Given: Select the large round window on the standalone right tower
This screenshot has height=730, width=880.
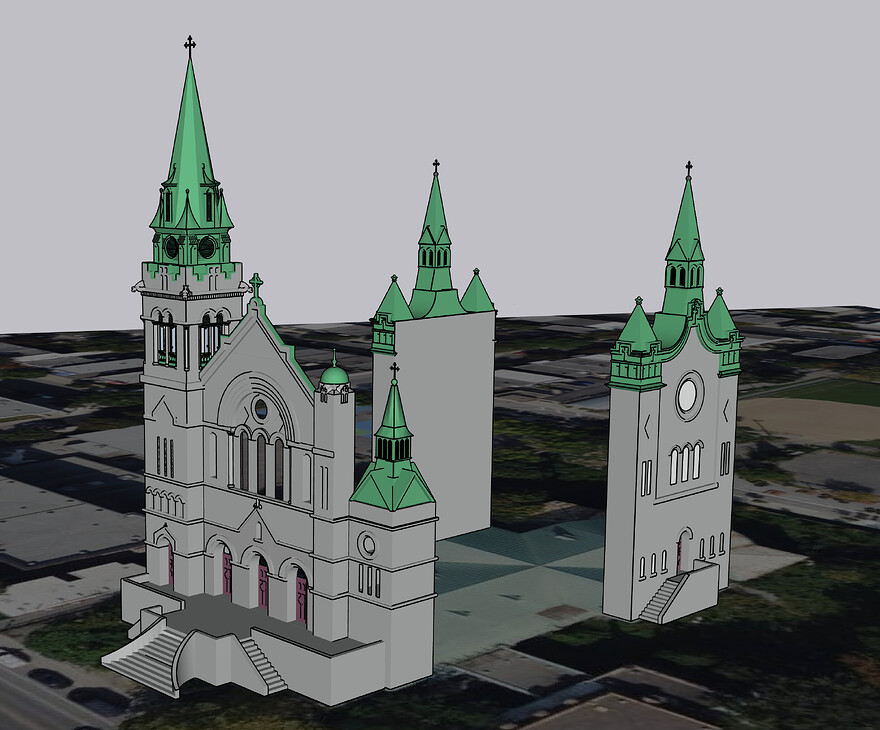Looking at the screenshot, I should point(688,396).
